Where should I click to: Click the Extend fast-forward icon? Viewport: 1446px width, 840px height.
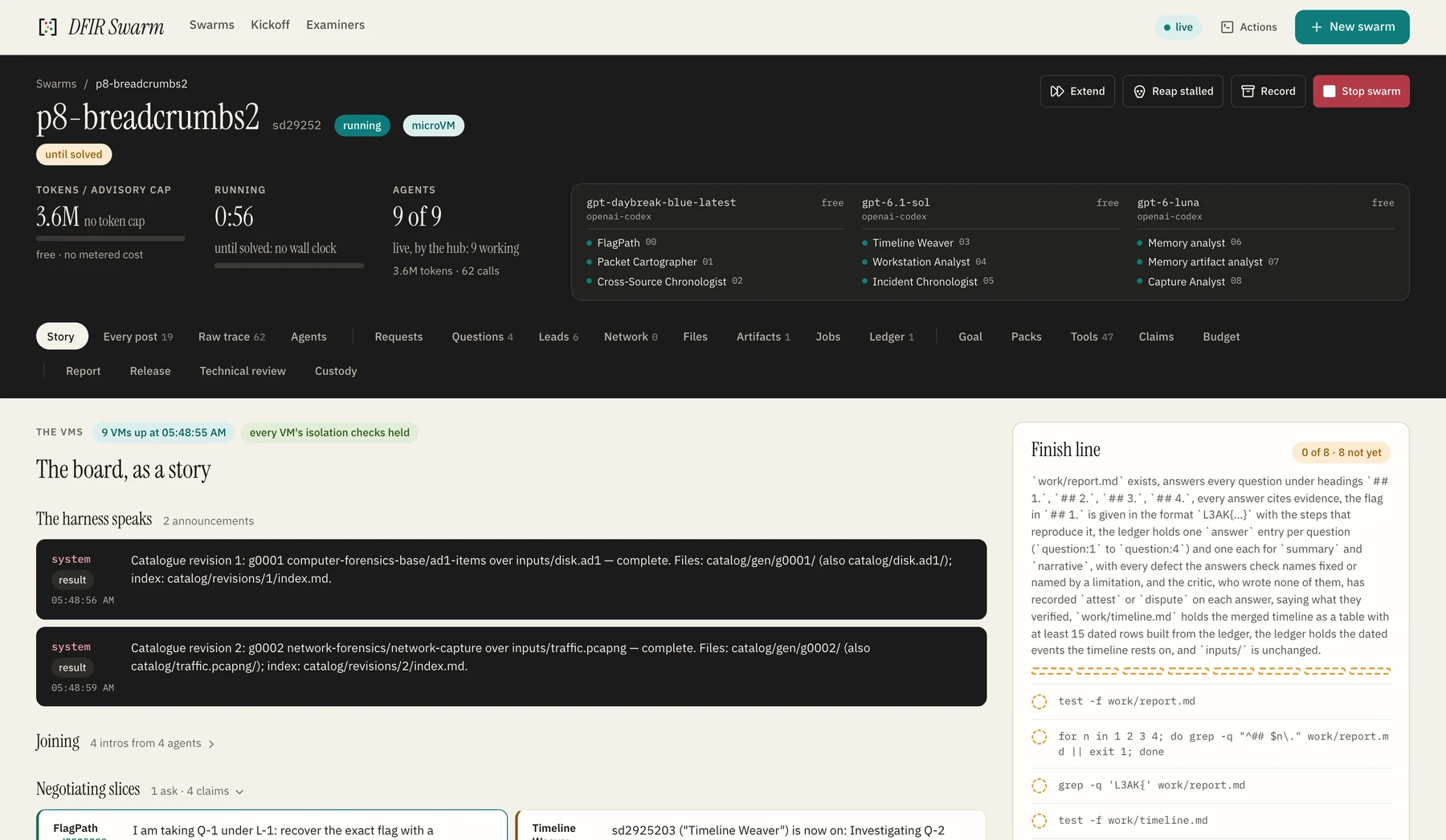1057,92
